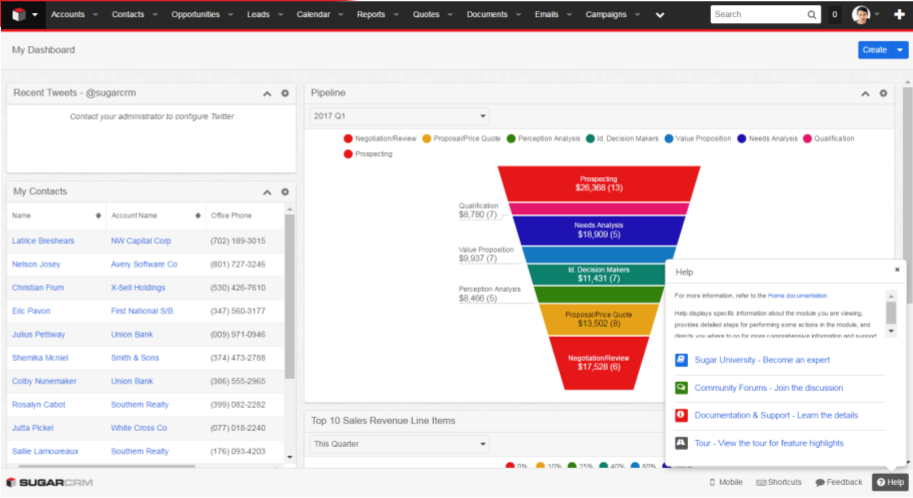This screenshot has width=913, height=498.
Task: Open Mobile in the footer
Action: pyautogui.click(x=726, y=482)
